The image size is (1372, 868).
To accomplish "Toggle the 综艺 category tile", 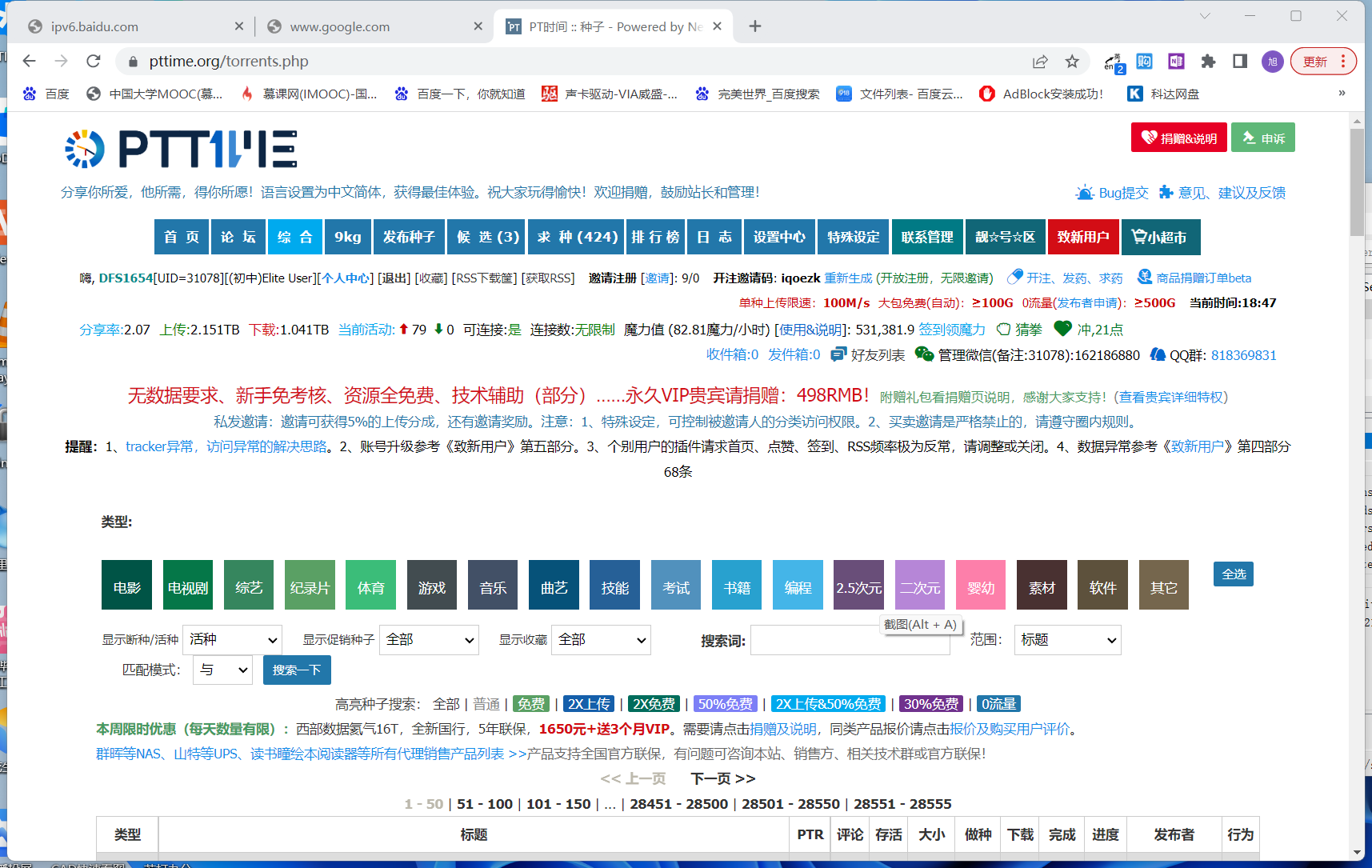I will click(x=249, y=585).
